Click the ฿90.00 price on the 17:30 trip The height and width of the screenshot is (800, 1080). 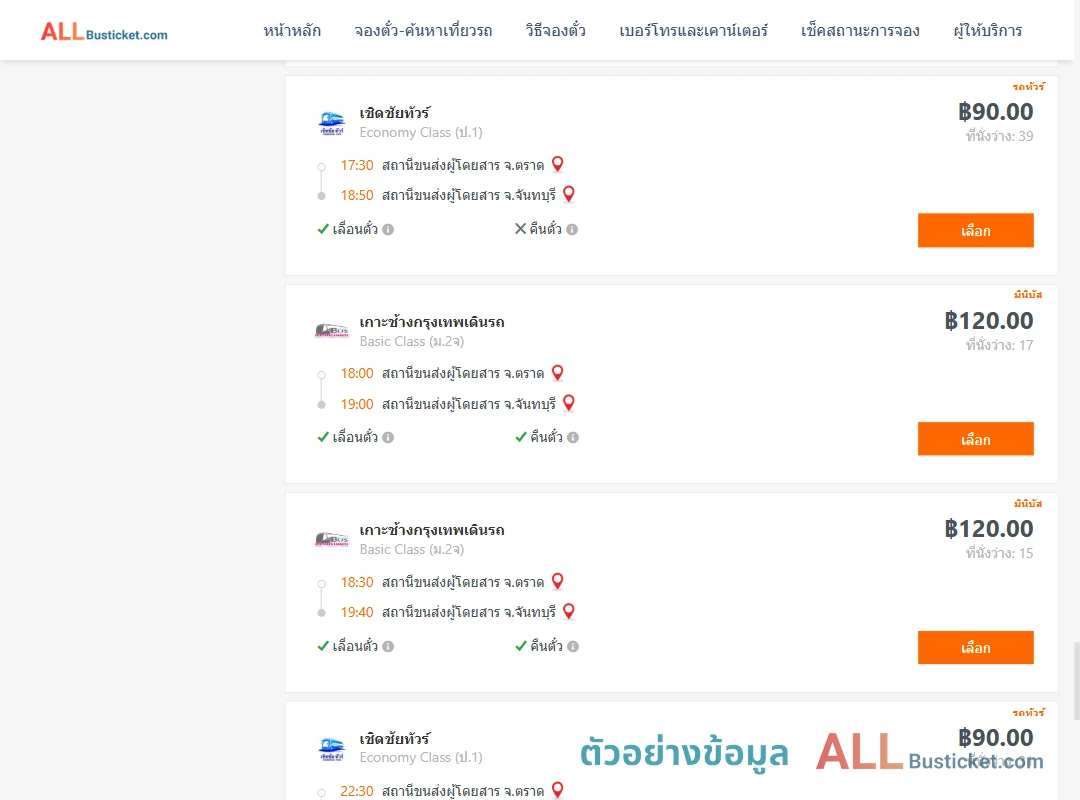pos(995,112)
